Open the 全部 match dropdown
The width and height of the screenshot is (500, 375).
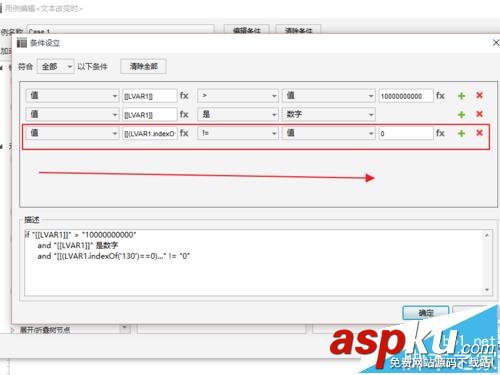coord(55,67)
